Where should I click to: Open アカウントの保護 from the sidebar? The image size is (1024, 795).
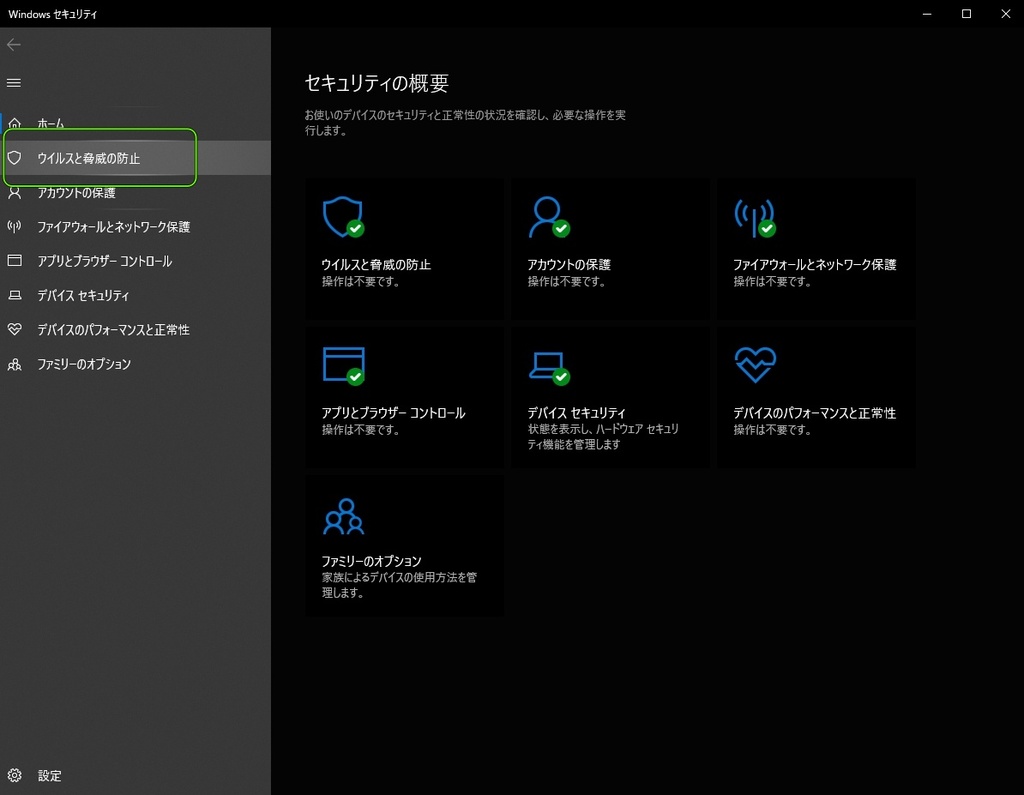[x=76, y=193]
